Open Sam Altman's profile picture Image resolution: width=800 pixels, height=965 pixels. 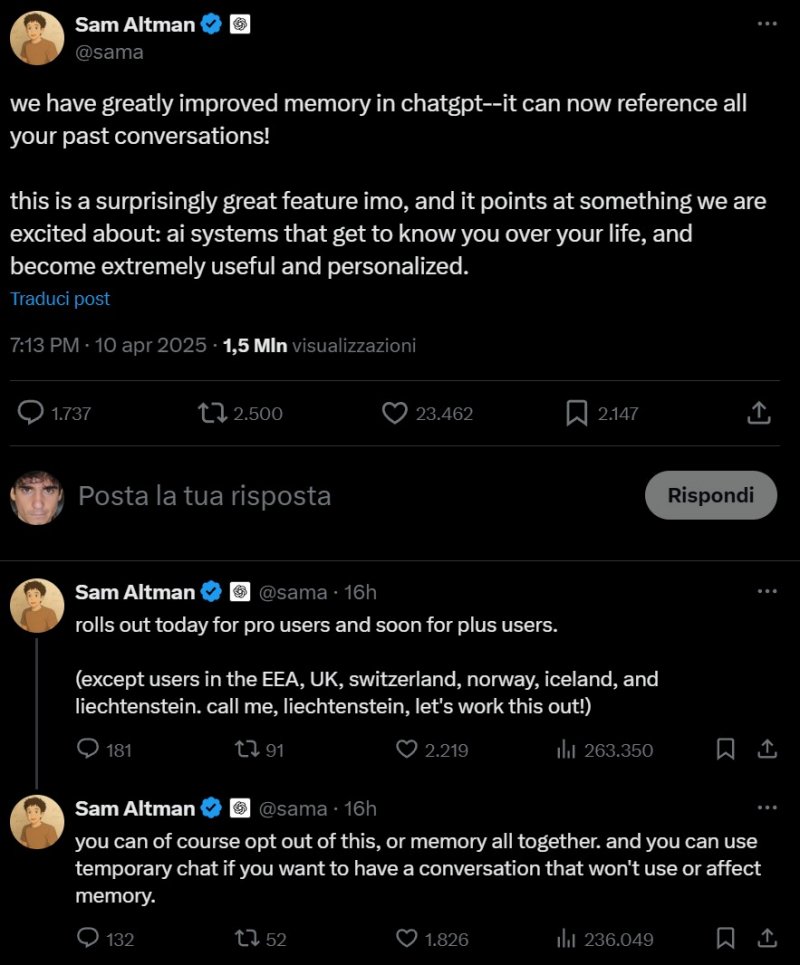[x=36, y=37]
